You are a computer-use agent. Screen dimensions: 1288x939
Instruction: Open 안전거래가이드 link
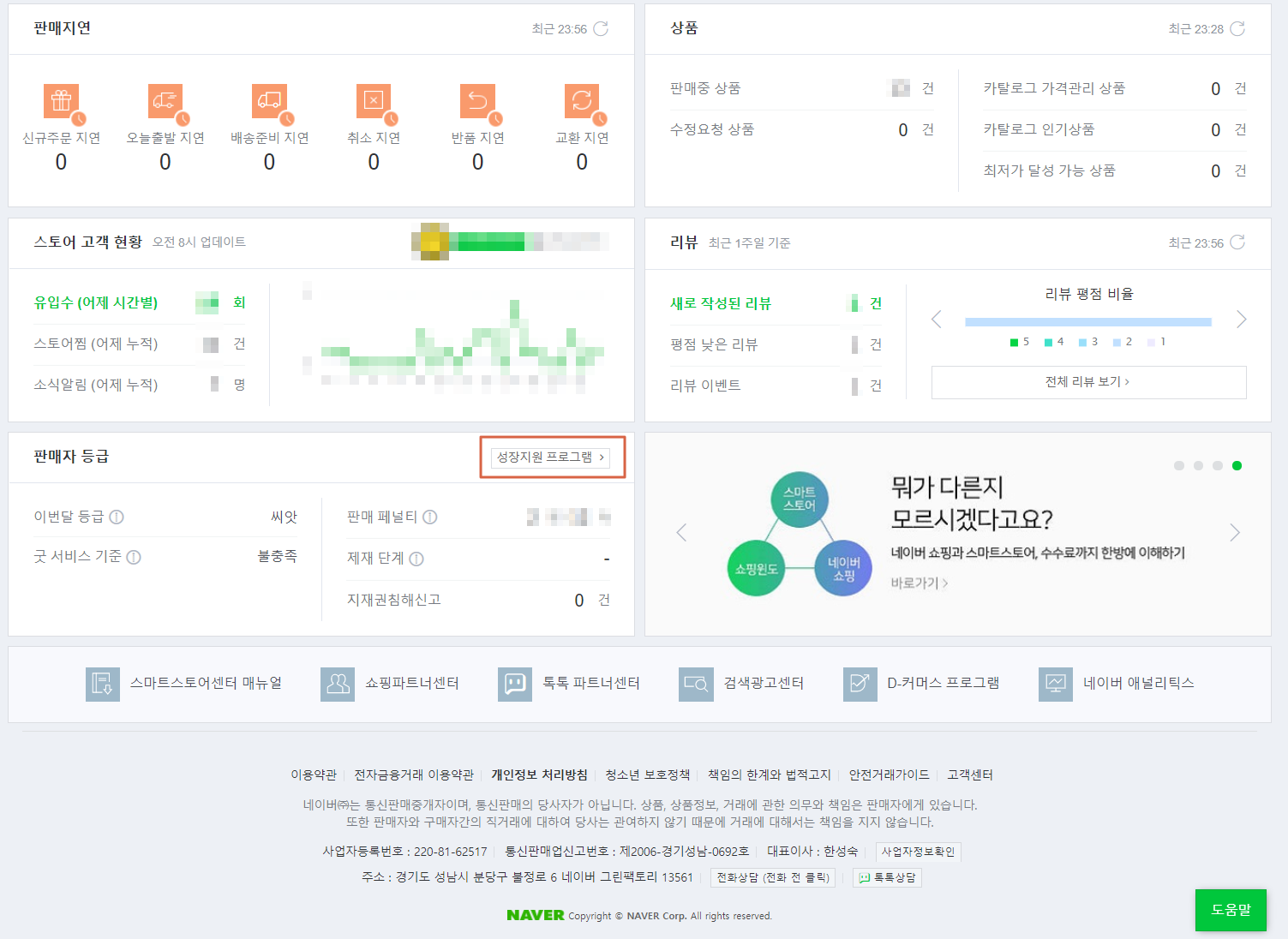pyautogui.click(x=889, y=775)
